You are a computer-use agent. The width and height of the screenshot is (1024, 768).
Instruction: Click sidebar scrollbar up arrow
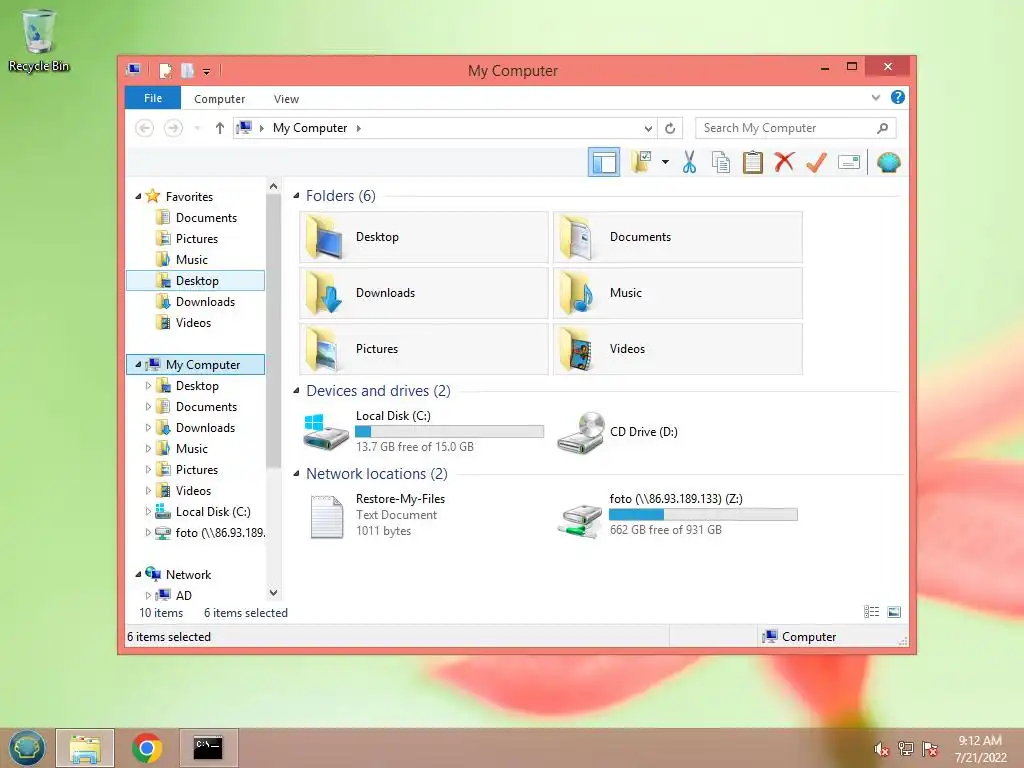click(274, 186)
